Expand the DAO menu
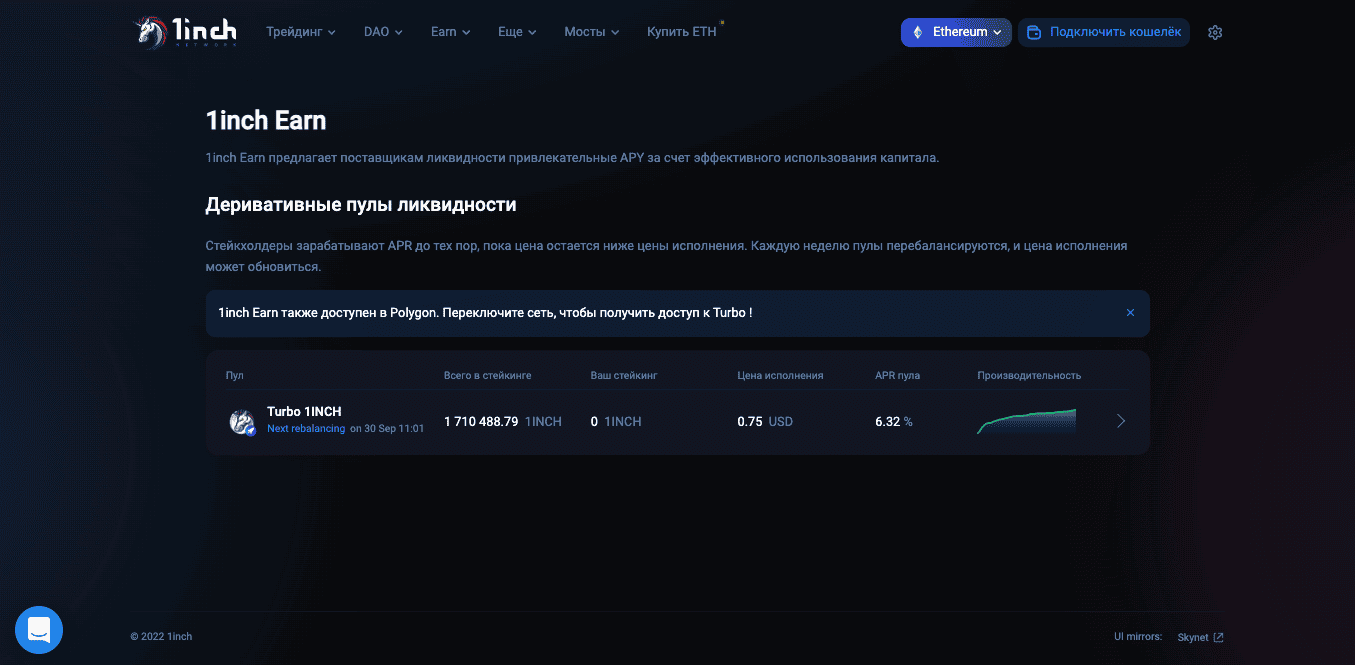The width and height of the screenshot is (1355, 665). click(383, 32)
